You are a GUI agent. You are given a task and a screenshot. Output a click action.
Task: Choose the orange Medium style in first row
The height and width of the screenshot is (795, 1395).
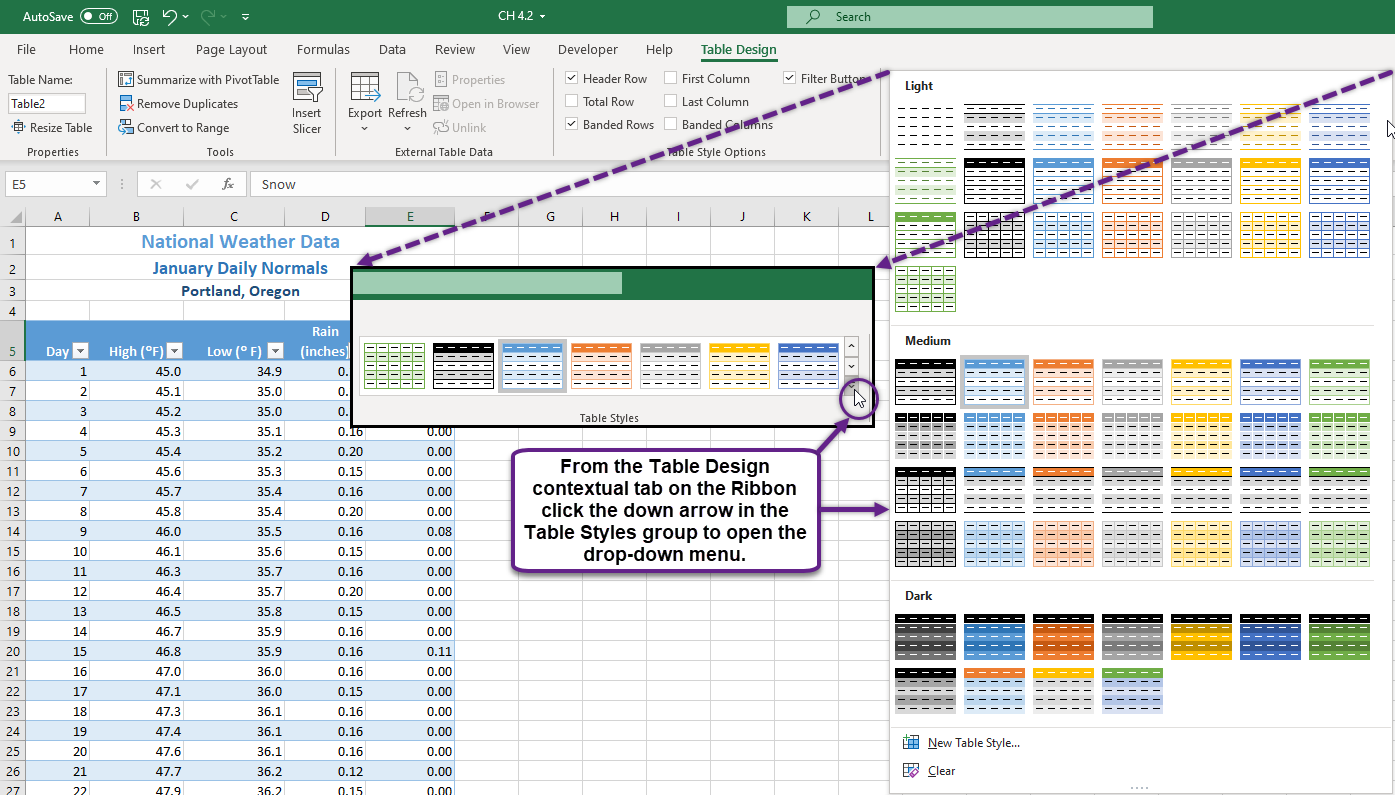click(1064, 382)
